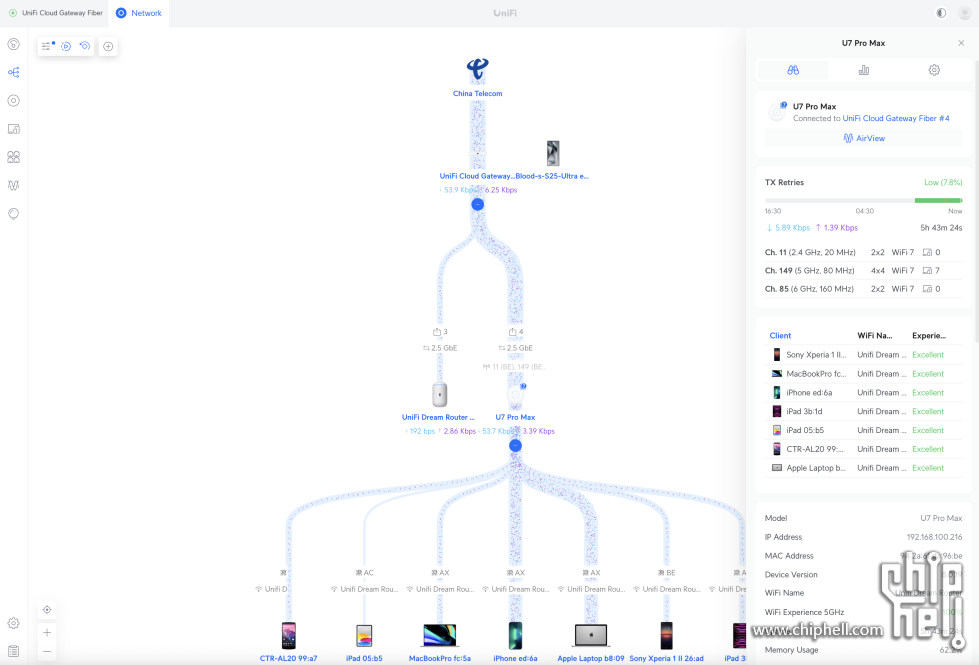Select the iPhone ed:6a client in topology
Image resolution: width=979 pixels, height=665 pixels.
coord(515,636)
